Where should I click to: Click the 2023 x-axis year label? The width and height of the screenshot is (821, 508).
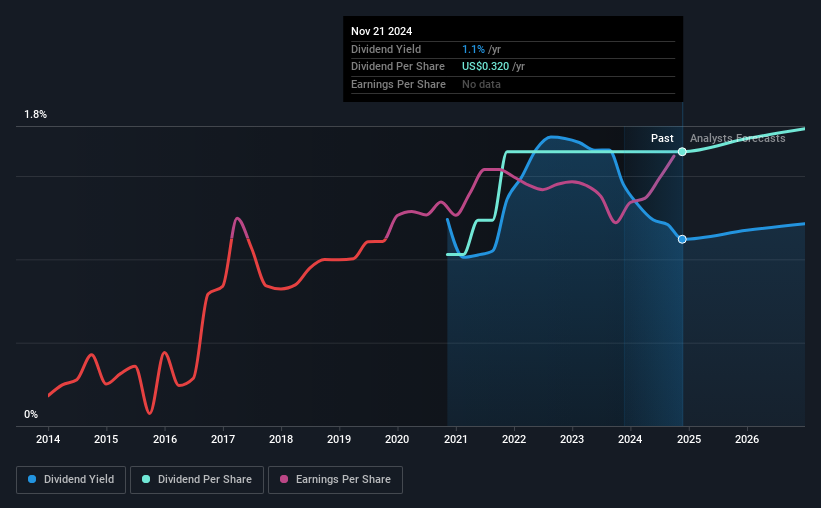pyautogui.click(x=572, y=439)
